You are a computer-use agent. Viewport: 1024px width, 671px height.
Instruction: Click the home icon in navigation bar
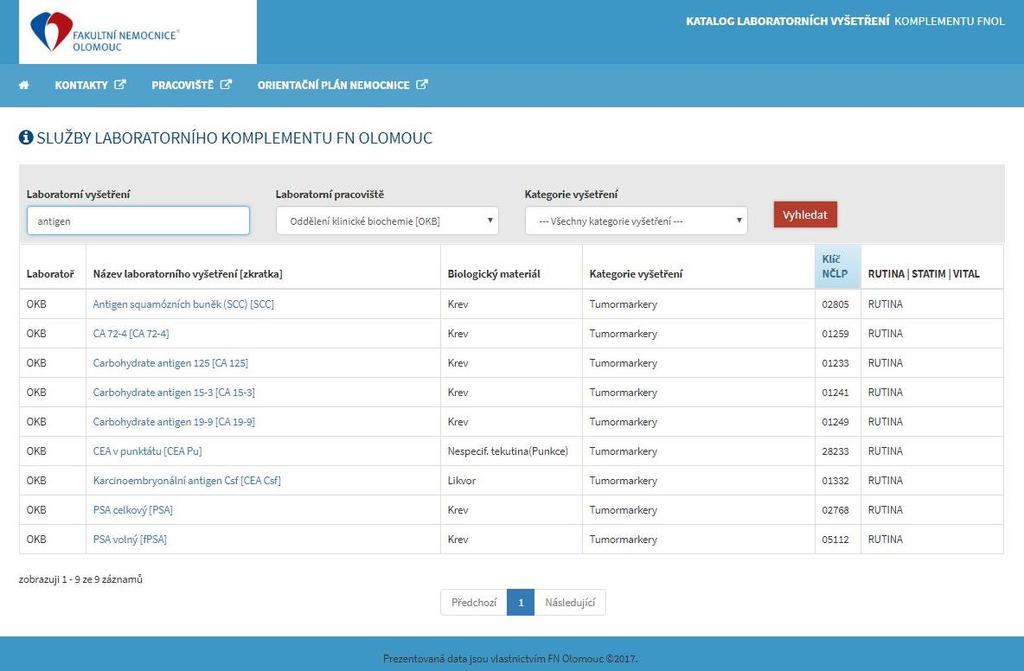click(x=24, y=85)
